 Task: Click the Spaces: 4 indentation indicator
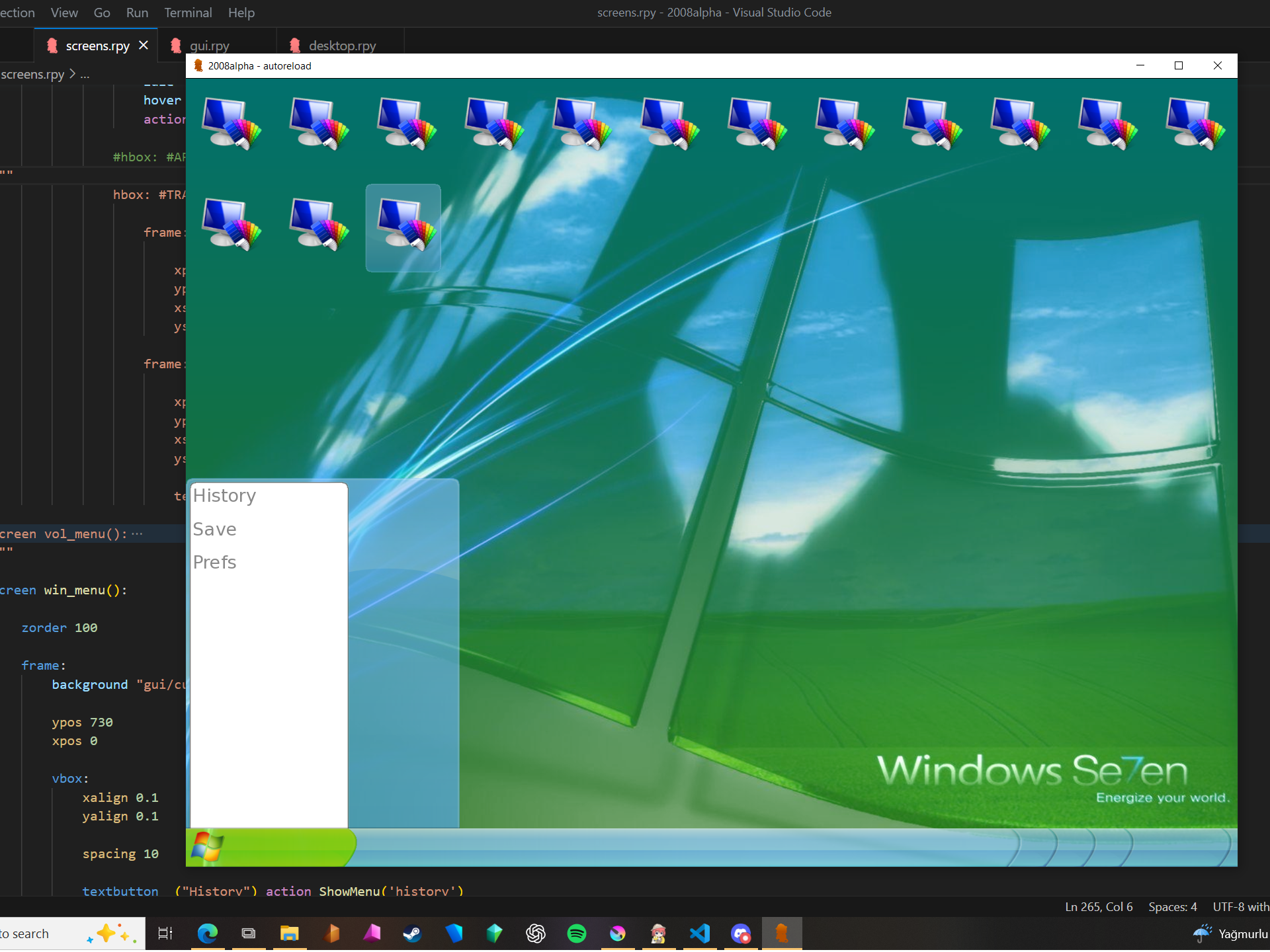1172,907
